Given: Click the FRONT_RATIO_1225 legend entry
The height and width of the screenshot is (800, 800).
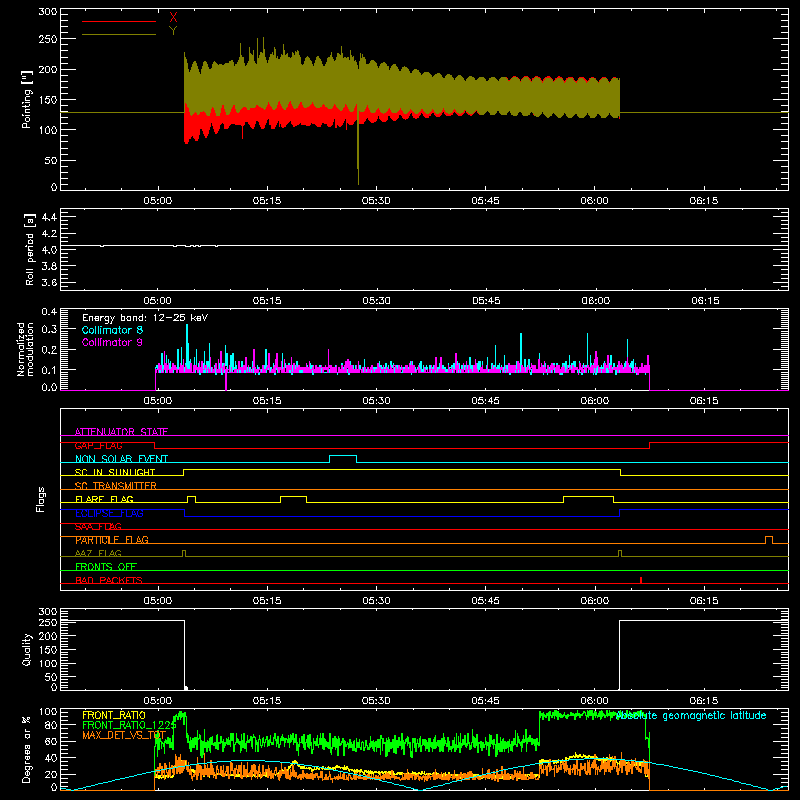Looking at the screenshot, I should point(129,725).
